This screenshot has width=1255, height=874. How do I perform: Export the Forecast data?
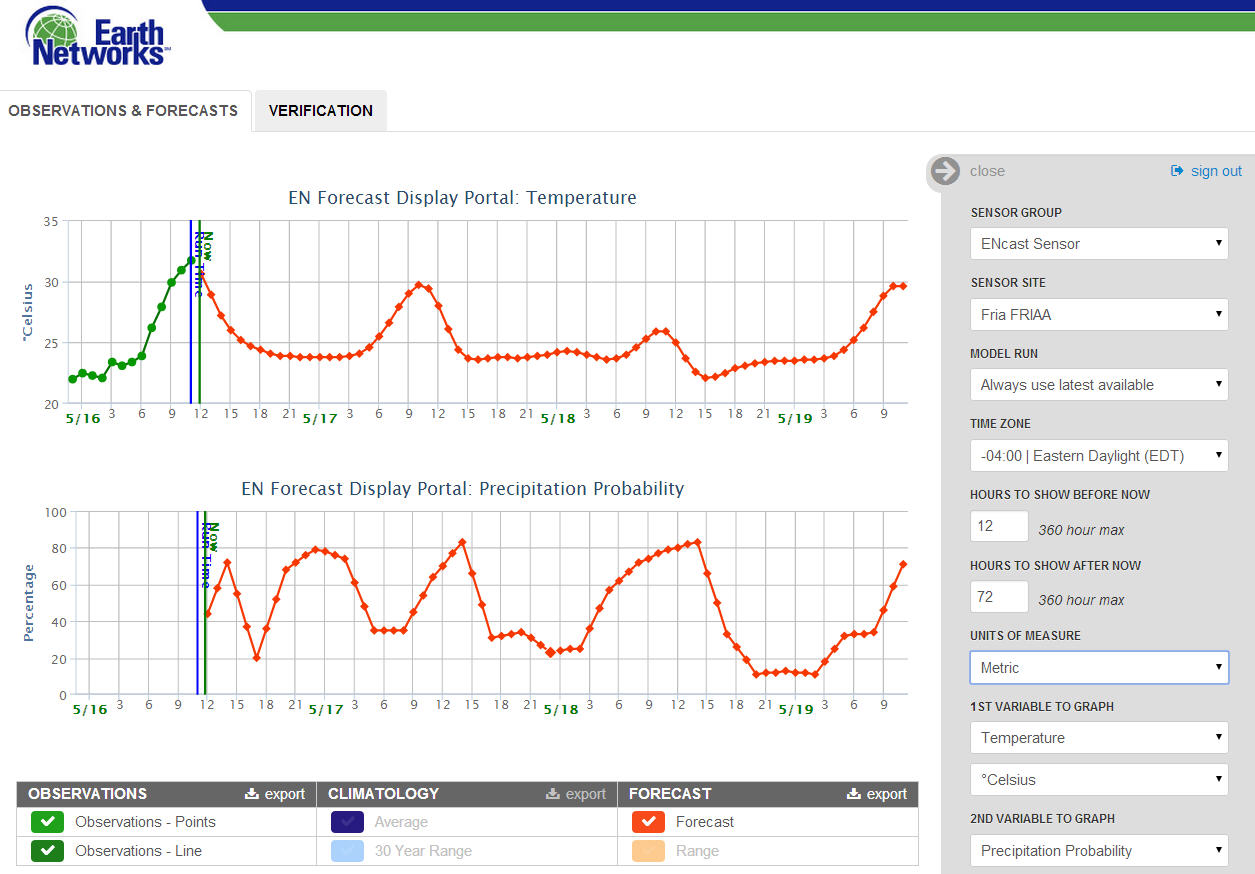(x=877, y=794)
